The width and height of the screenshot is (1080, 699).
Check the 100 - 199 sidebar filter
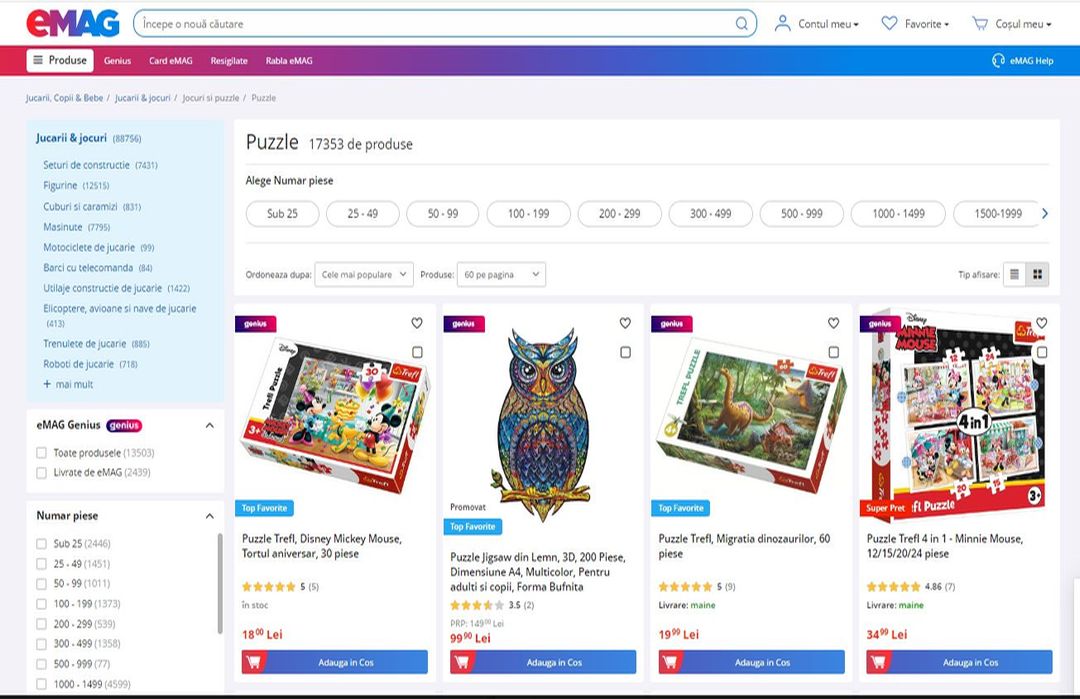point(41,603)
